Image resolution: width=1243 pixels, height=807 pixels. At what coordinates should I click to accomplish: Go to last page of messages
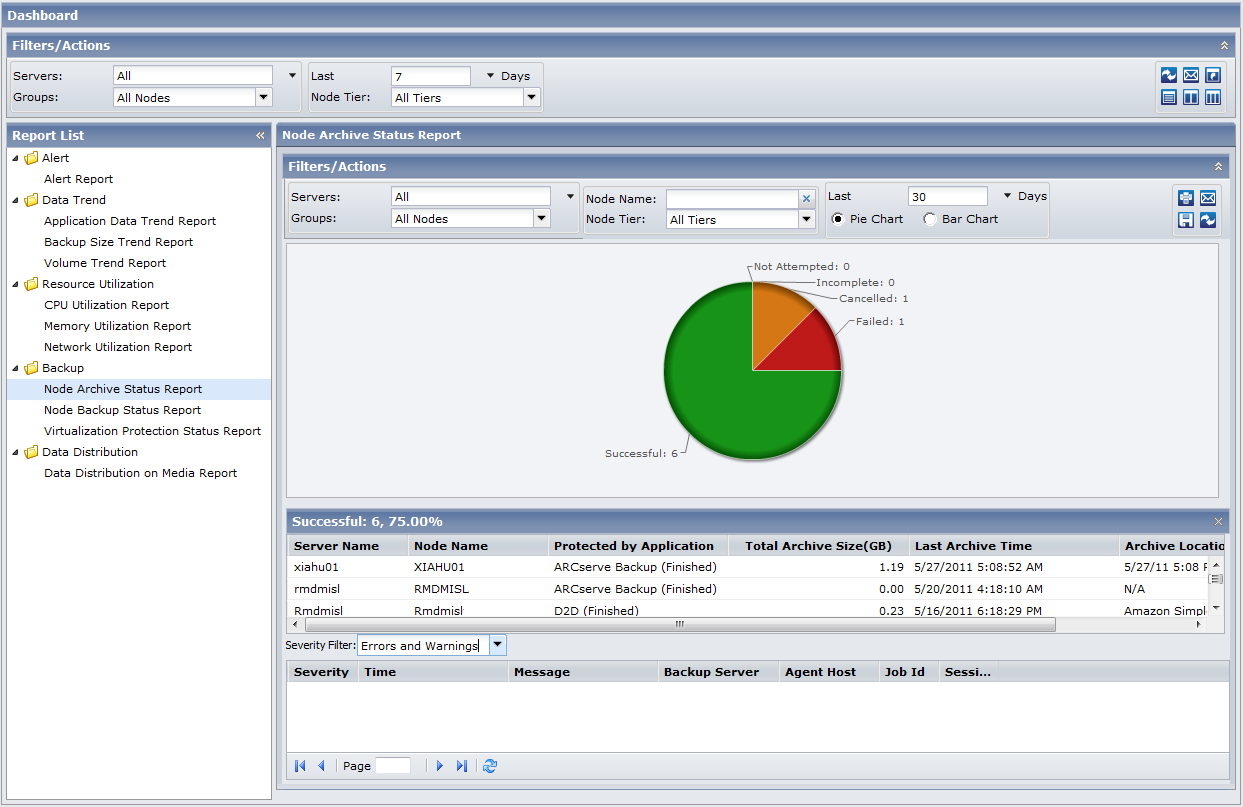(462, 766)
